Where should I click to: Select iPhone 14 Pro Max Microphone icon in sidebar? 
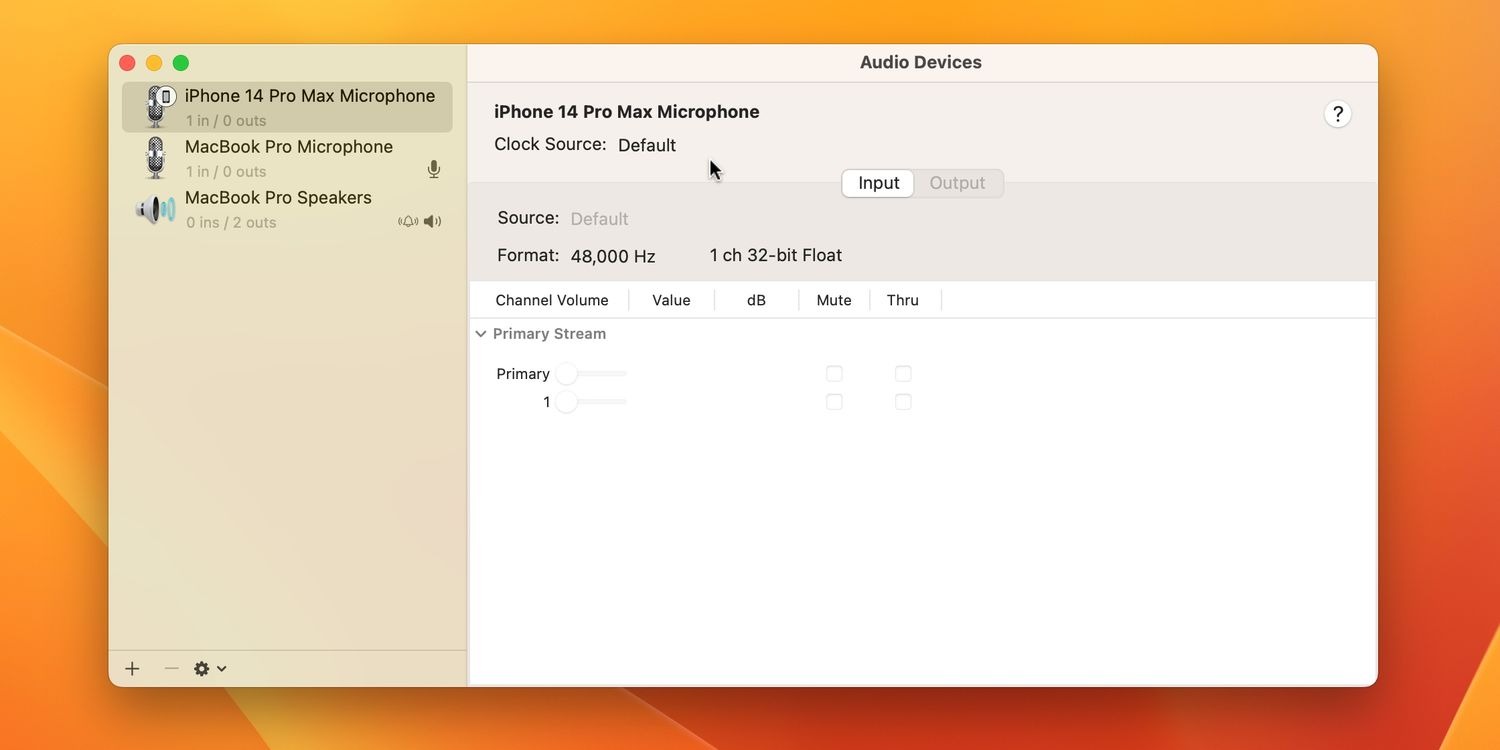157,107
